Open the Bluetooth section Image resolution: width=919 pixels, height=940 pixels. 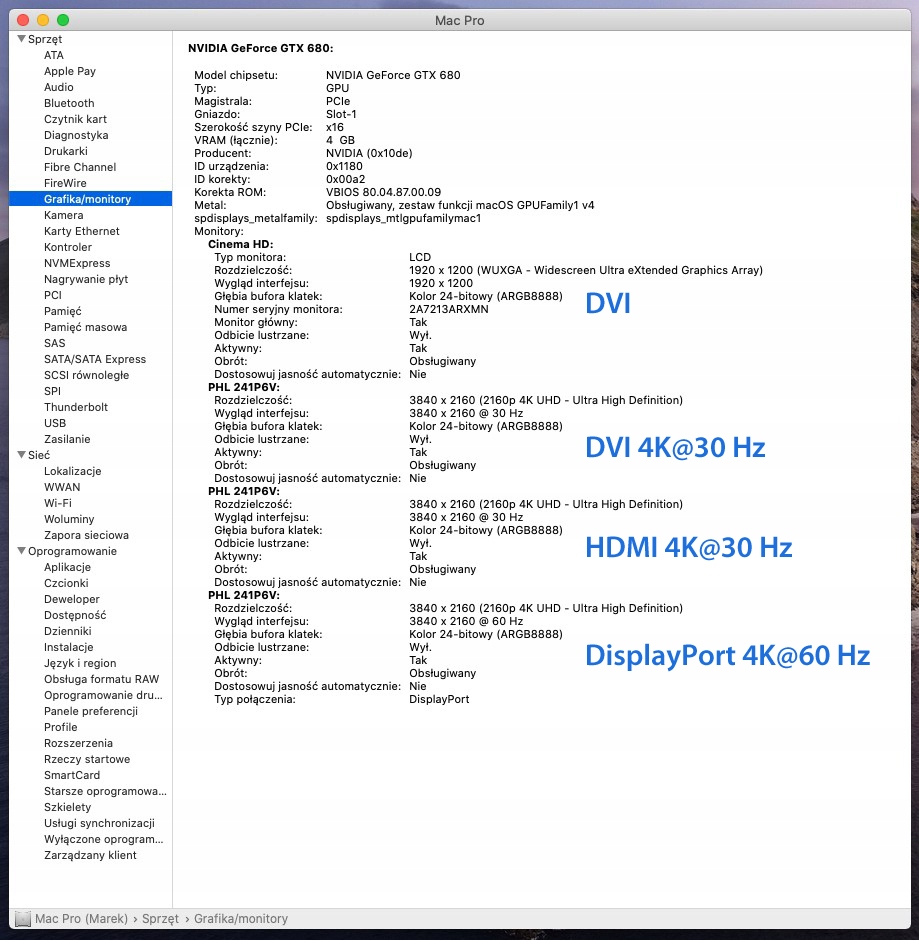click(x=69, y=103)
